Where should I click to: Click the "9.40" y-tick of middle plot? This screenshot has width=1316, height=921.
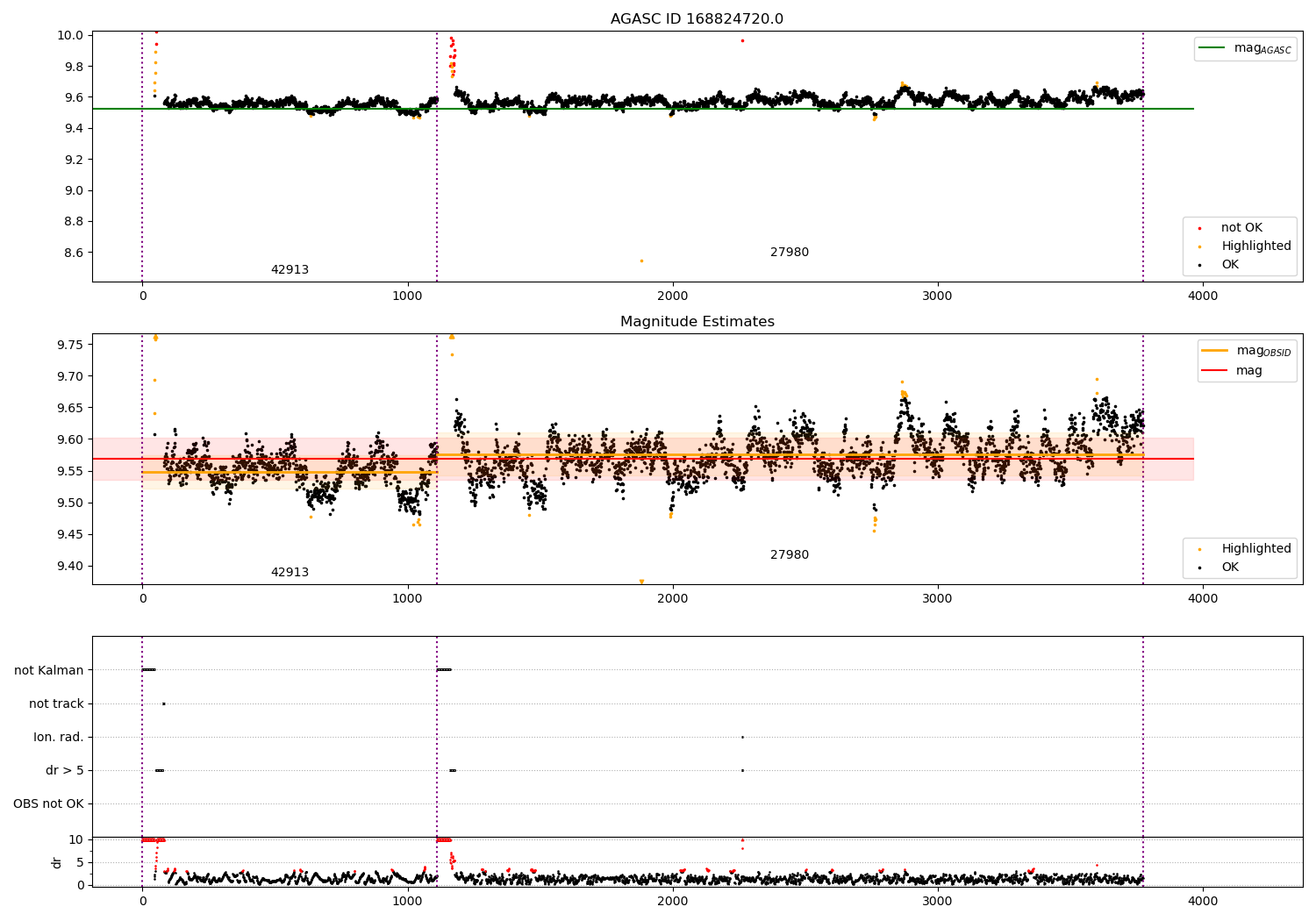70,566
